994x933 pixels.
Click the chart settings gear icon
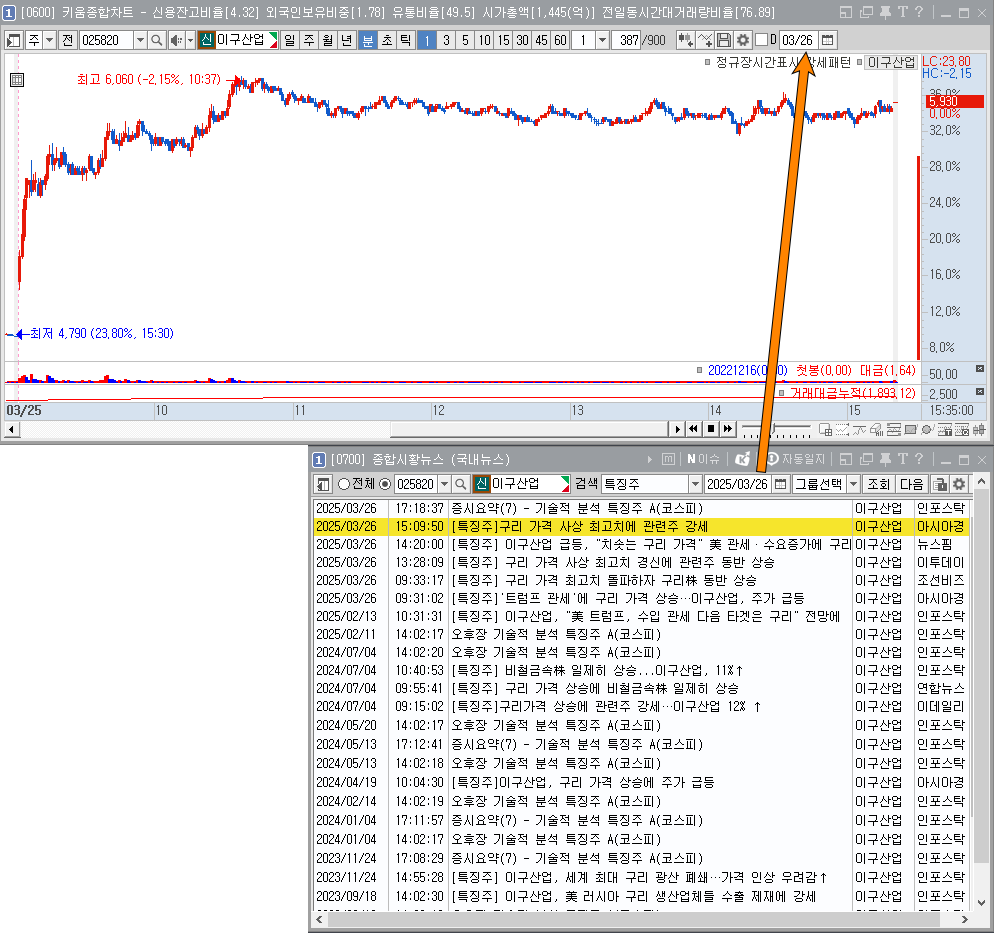pyautogui.click(x=743, y=40)
